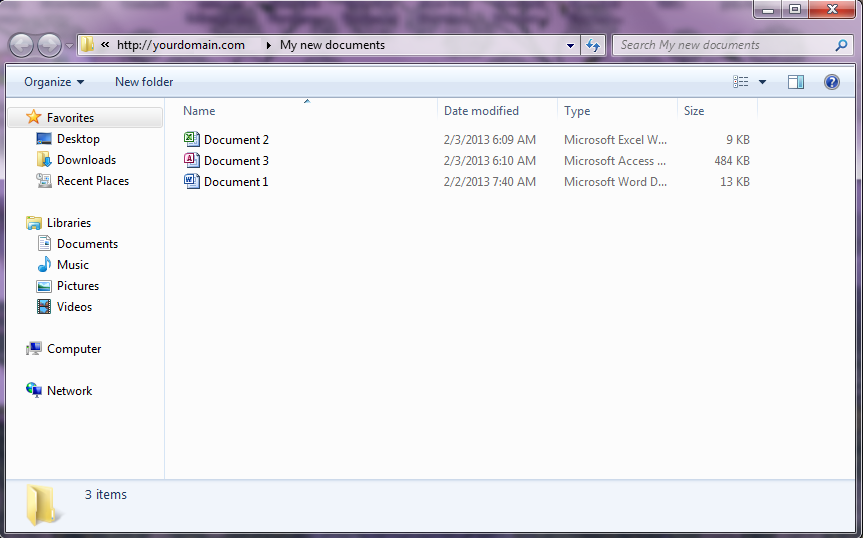Screen dimensions: 863x538
Task: Open Computer in the navigation pane
Action: point(74,349)
